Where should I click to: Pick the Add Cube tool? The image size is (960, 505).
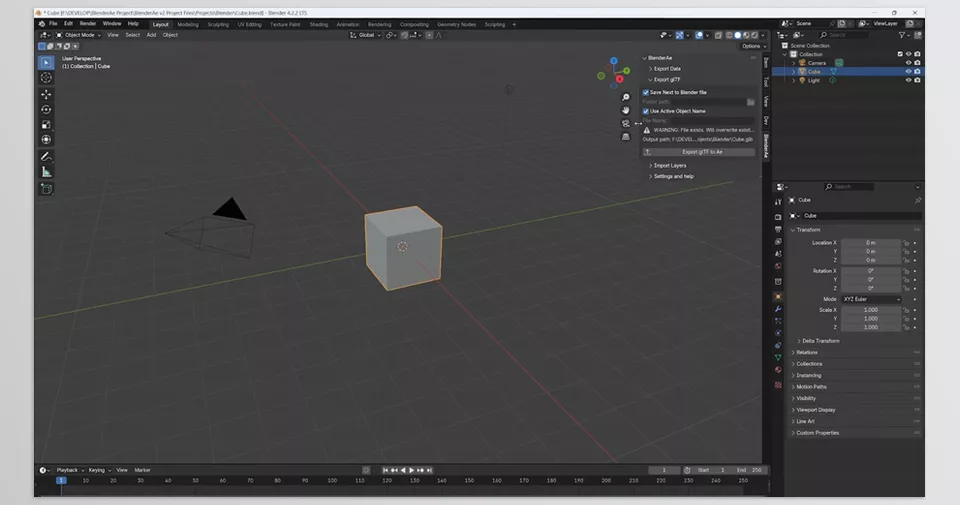pos(46,189)
